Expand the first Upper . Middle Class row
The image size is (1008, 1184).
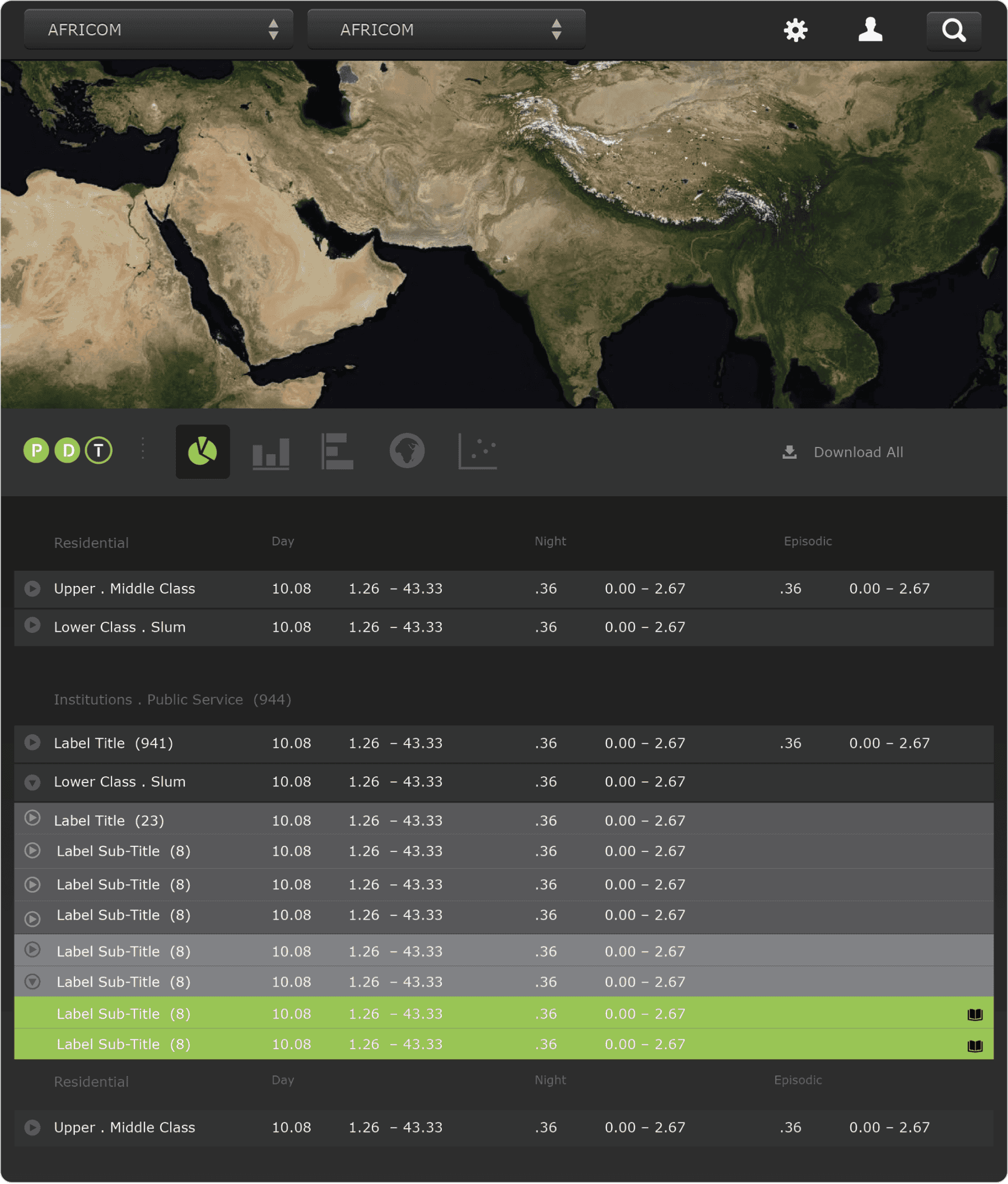(x=32, y=589)
